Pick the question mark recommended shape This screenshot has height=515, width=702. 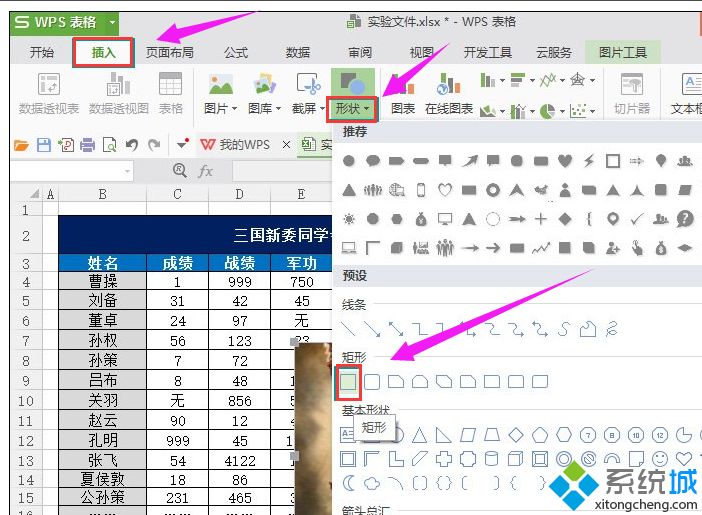click(x=685, y=219)
